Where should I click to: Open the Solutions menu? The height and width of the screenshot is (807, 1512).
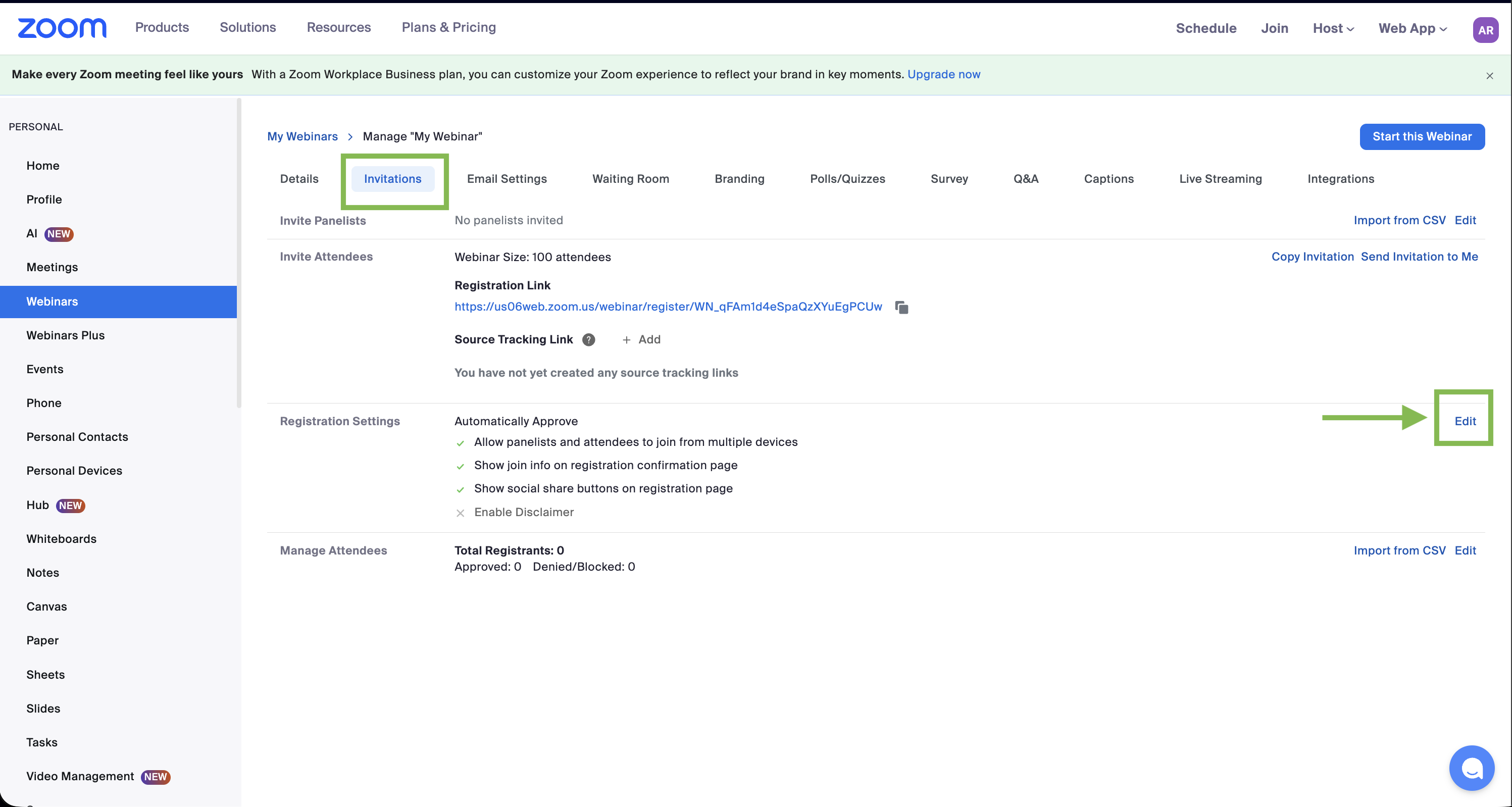point(247,27)
